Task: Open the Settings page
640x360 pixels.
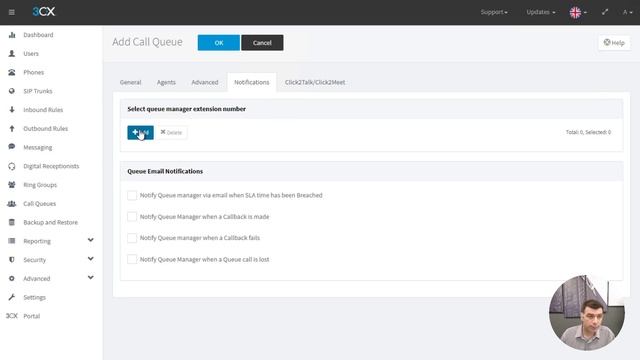Action: click(34, 297)
